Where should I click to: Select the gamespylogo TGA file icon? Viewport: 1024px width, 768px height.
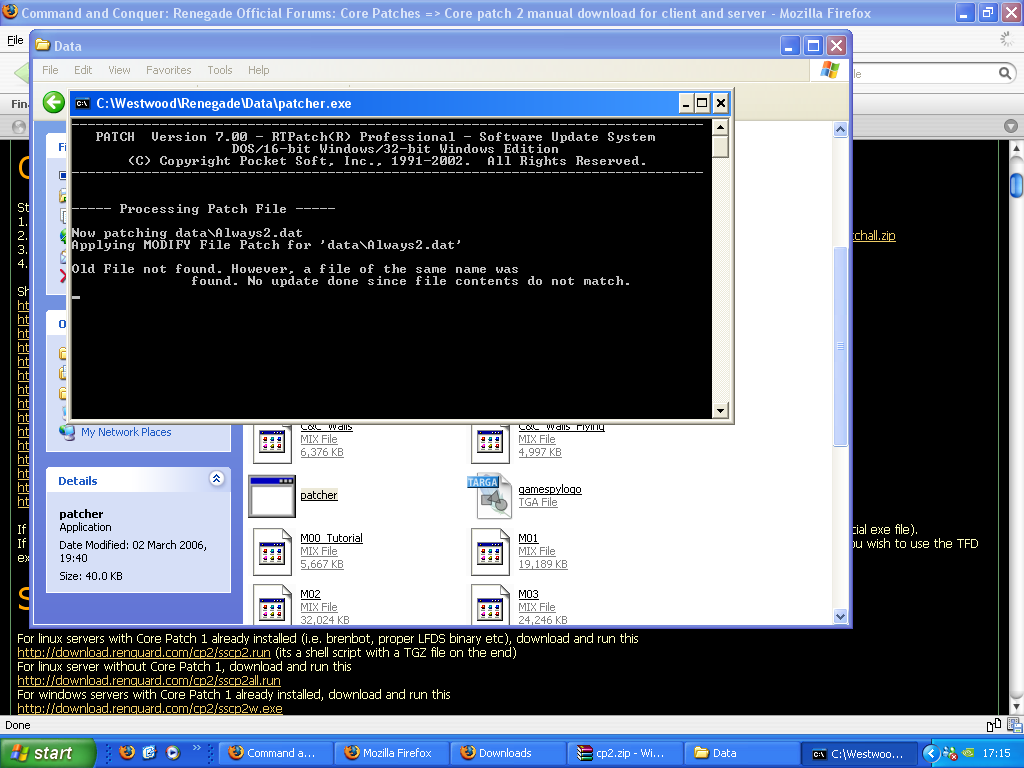[489, 496]
